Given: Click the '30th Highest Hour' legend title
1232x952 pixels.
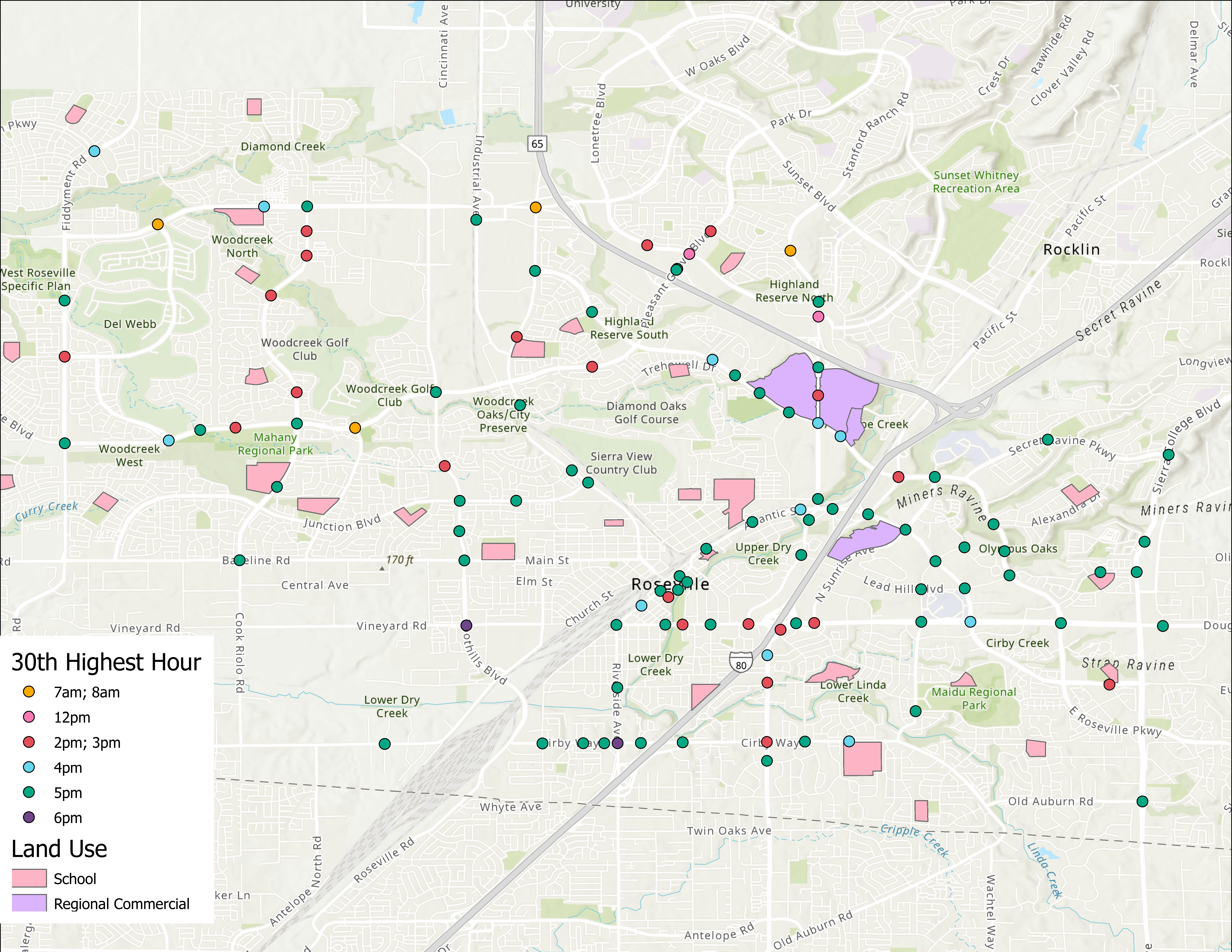Looking at the screenshot, I should click(x=106, y=662).
